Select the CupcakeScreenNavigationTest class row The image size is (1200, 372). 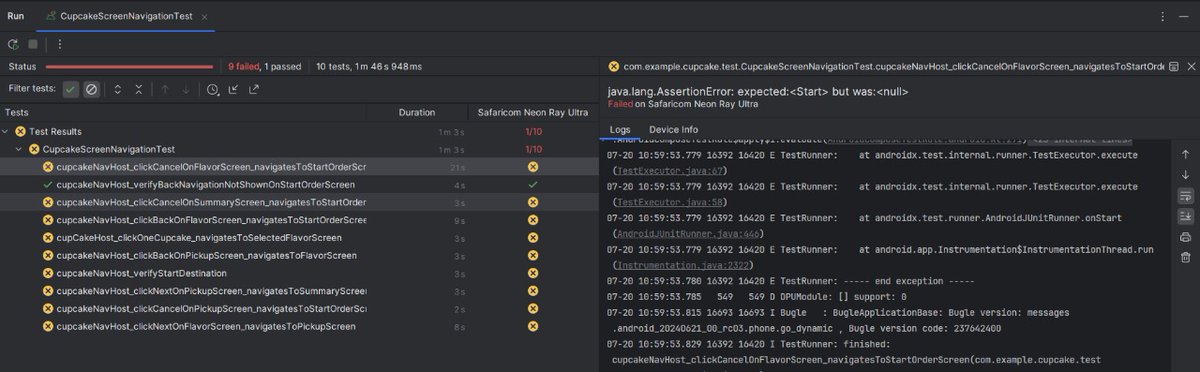pyautogui.click(x=299, y=149)
